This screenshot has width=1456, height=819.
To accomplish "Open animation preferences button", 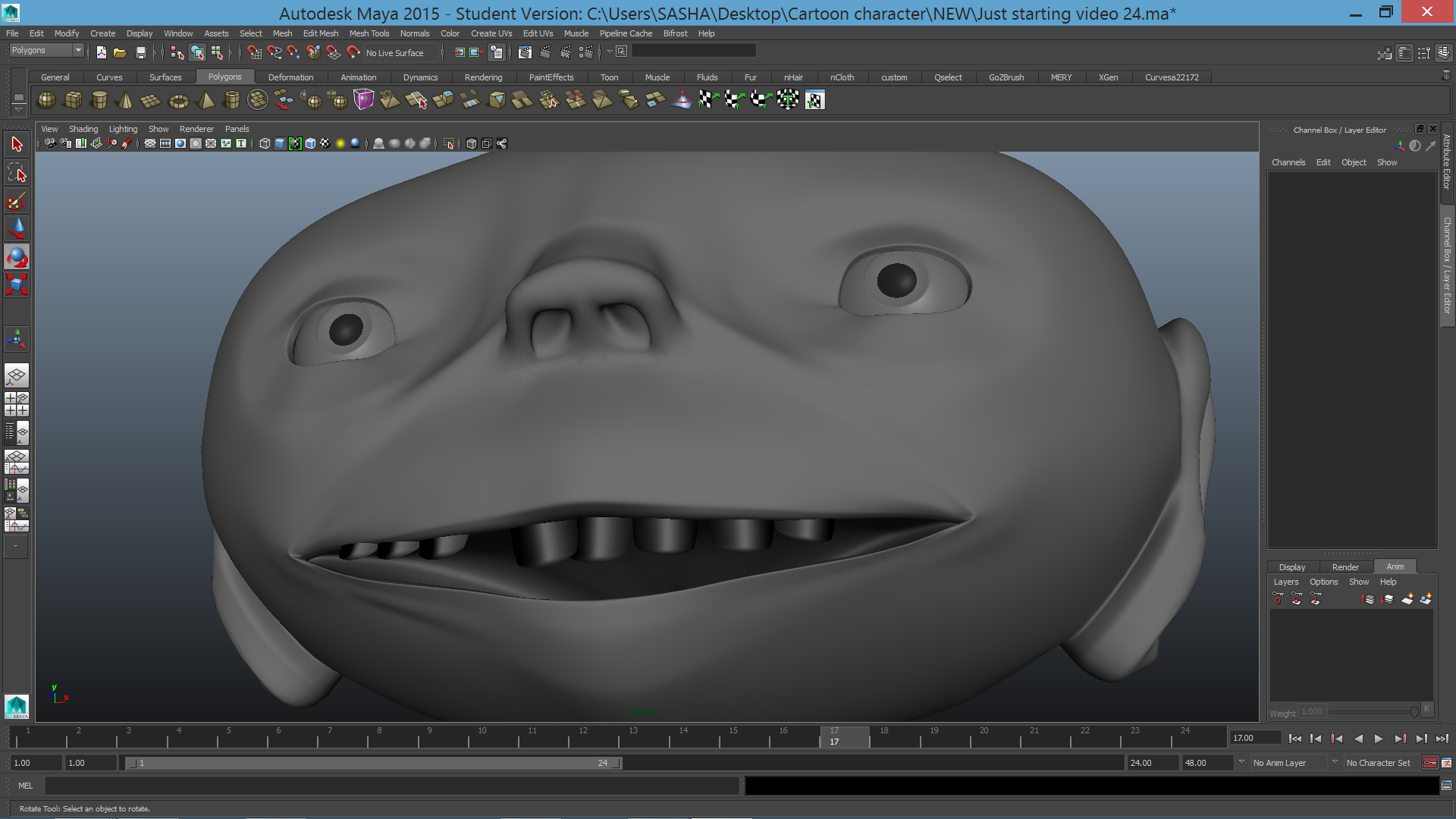I will point(1447,763).
